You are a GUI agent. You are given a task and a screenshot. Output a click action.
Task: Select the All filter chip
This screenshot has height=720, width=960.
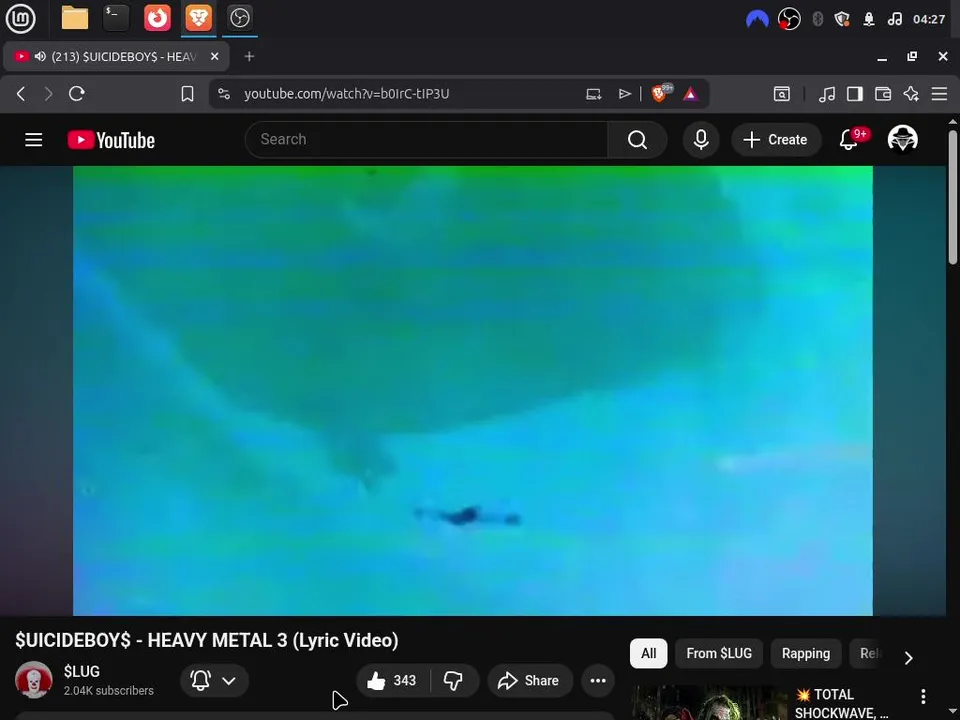(648, 653)
